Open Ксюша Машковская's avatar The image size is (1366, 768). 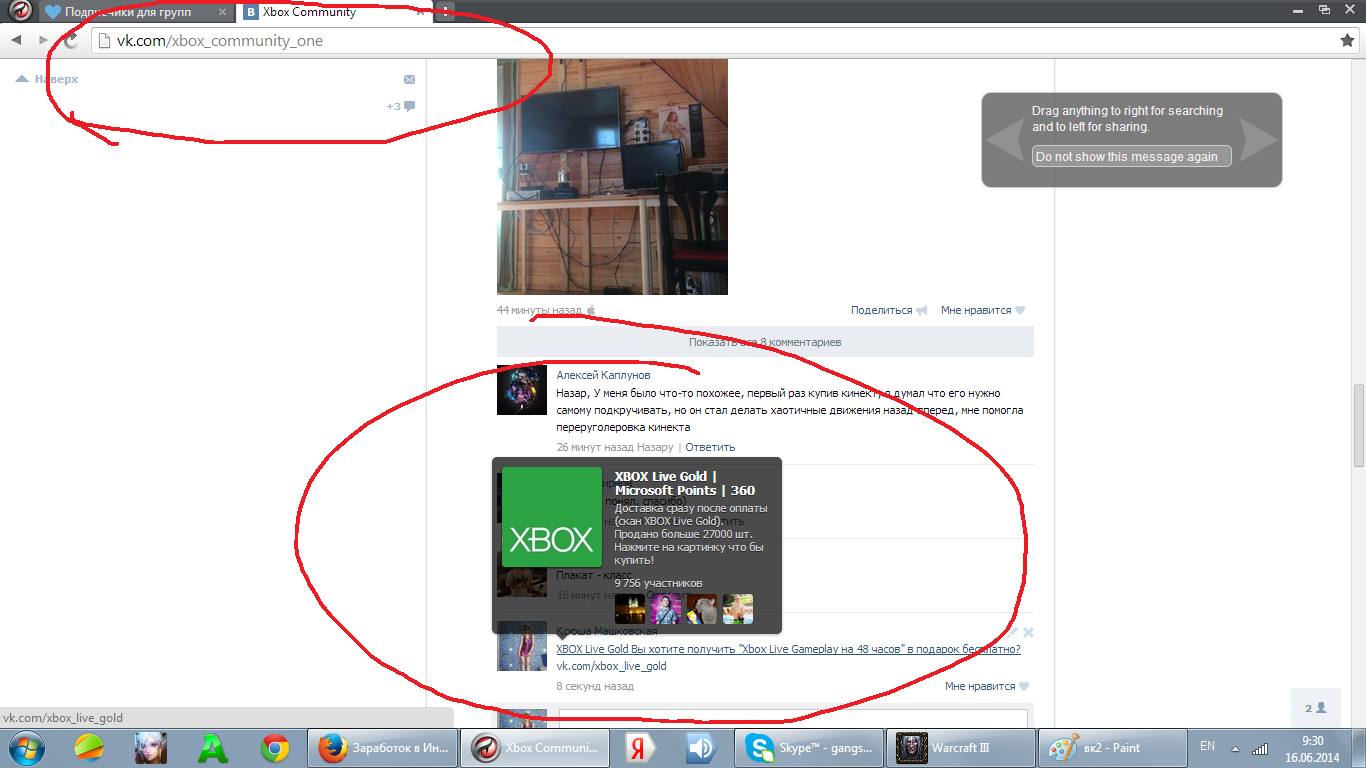pyautogui.click(x=522, y=646)
